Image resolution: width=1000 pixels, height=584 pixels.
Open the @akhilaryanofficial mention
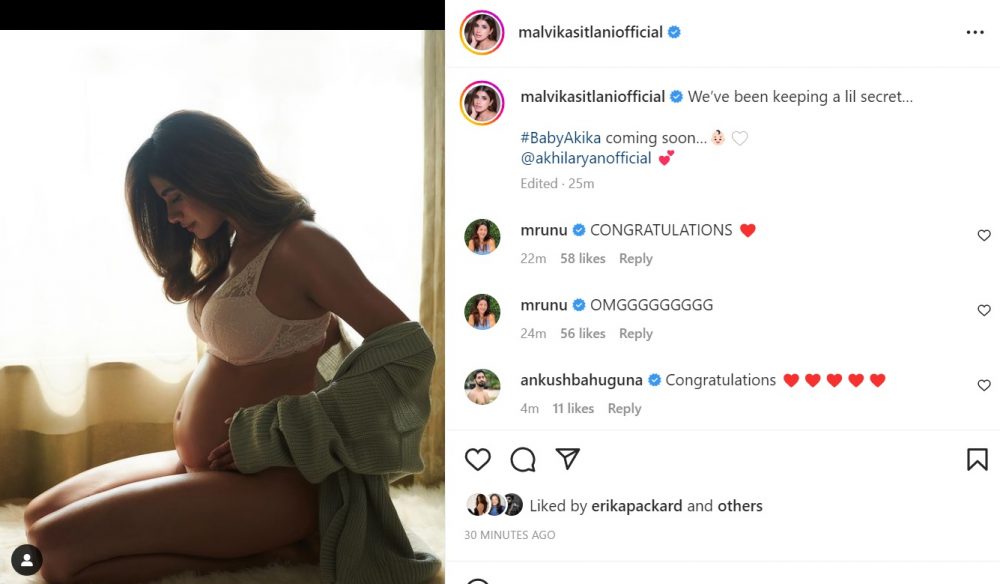pyautogui.click(x=588, y=158)
